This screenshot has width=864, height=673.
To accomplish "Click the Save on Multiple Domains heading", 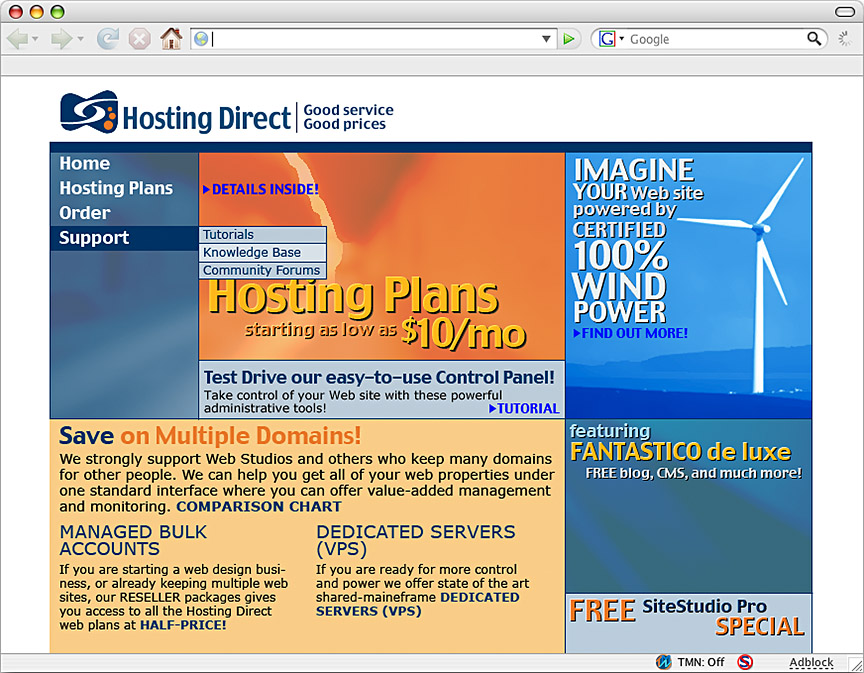I will [x=210, y=435].
